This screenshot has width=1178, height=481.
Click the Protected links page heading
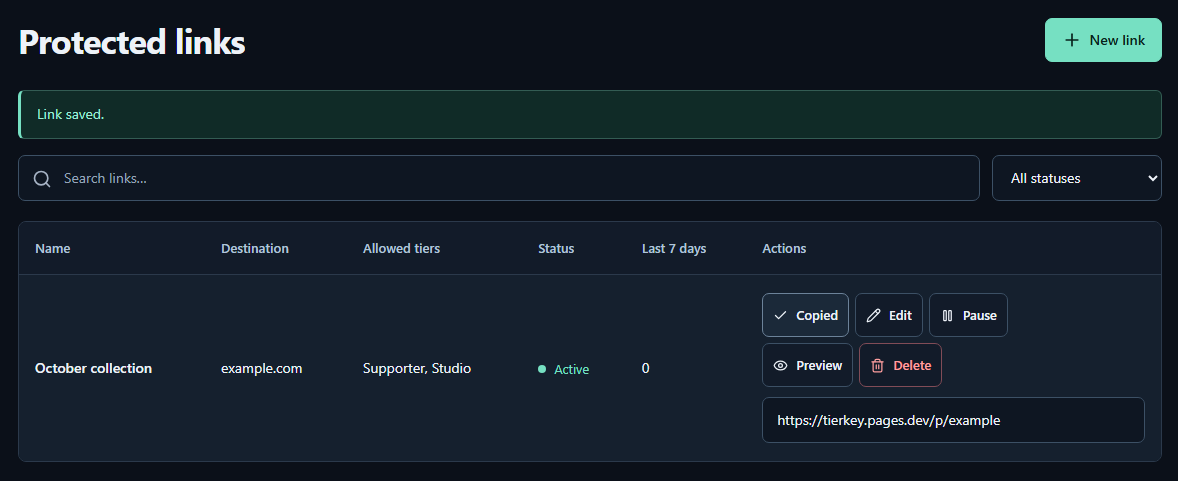tap(132, 42)
